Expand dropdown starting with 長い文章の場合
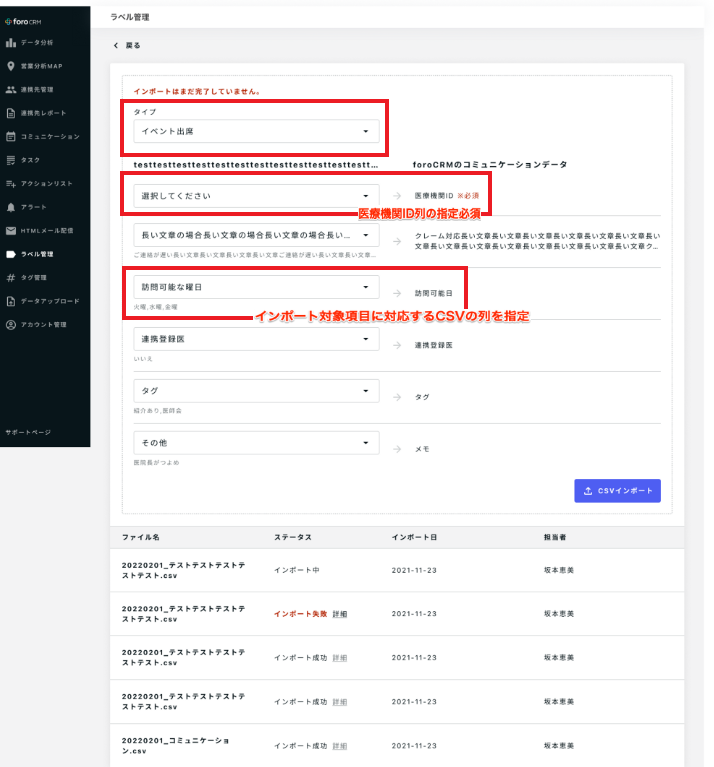This screenshot has height=767, width=714. tap(256, 235)
